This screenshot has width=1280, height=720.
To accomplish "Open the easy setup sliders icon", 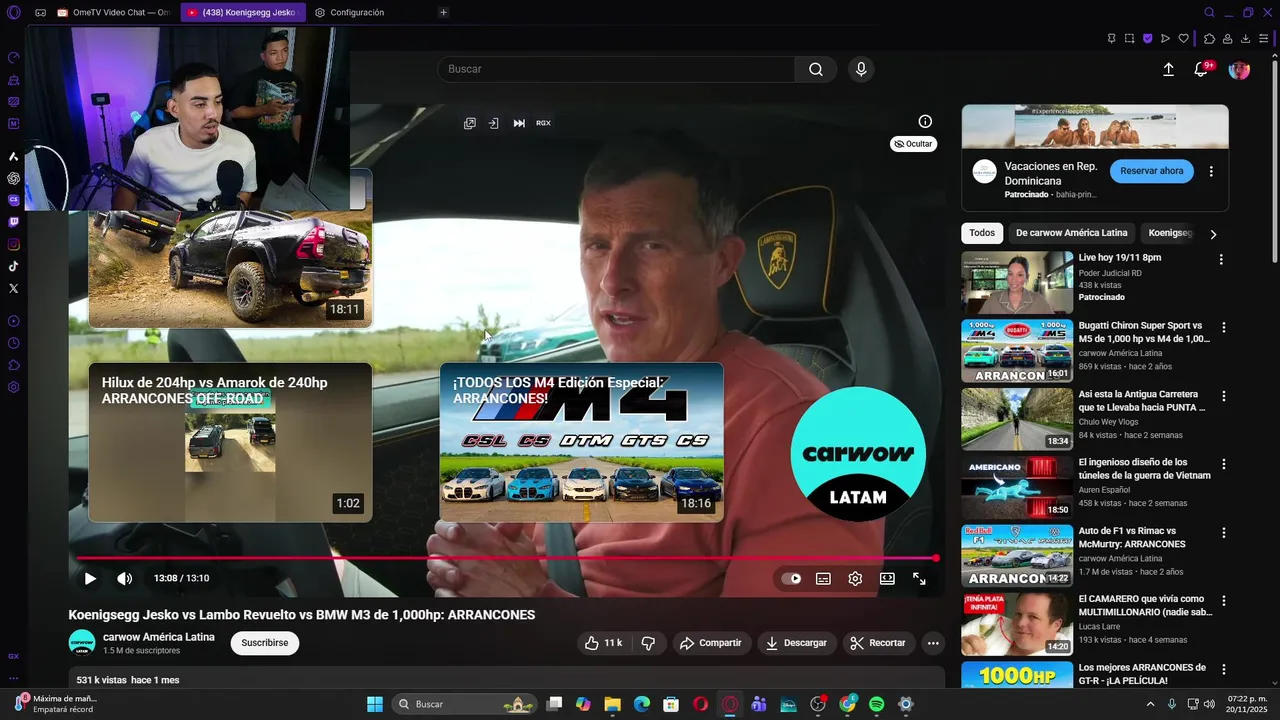I will (x=1264, y=38).
